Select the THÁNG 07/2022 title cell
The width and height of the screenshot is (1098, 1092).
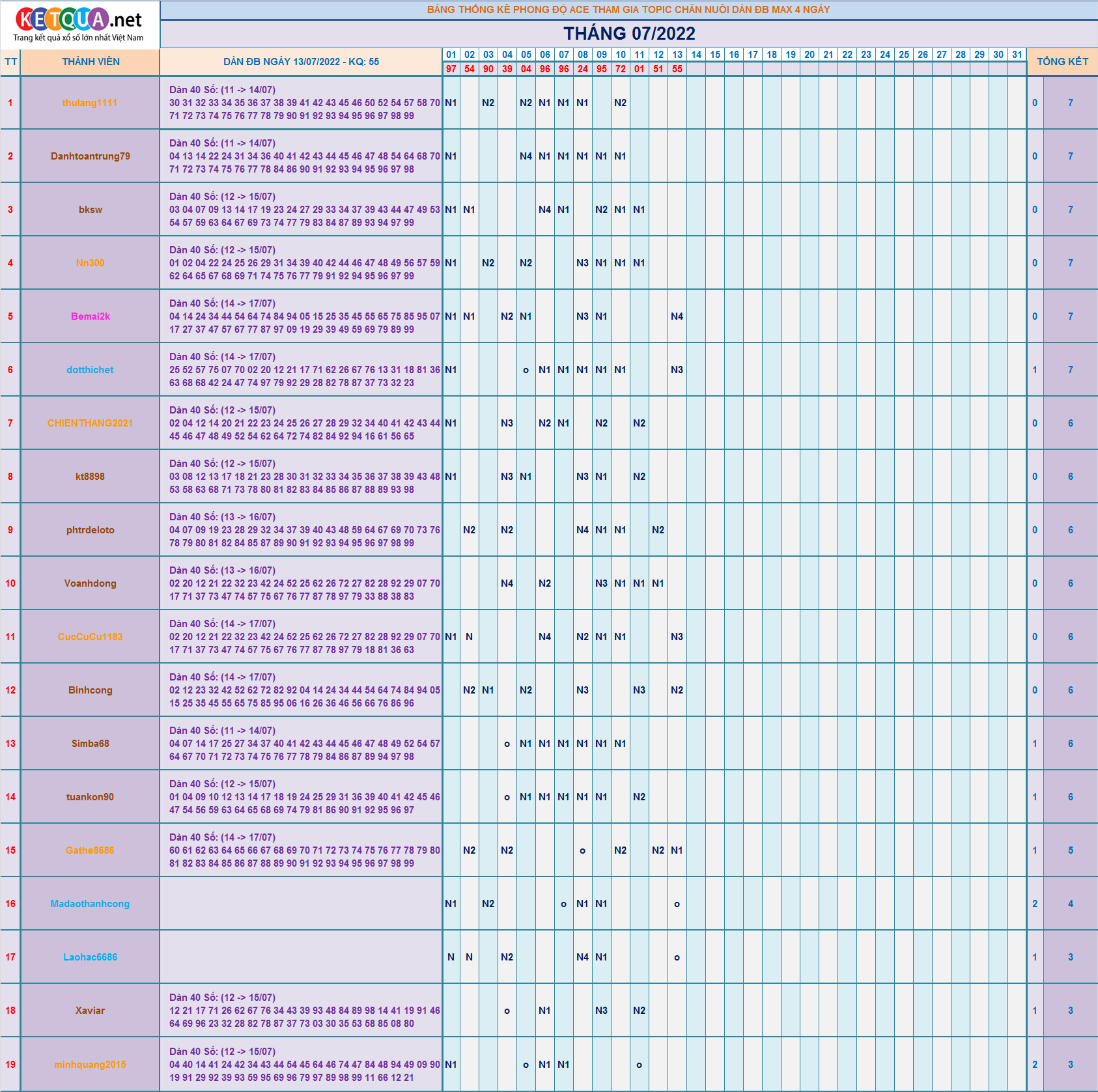coord(629,34)
